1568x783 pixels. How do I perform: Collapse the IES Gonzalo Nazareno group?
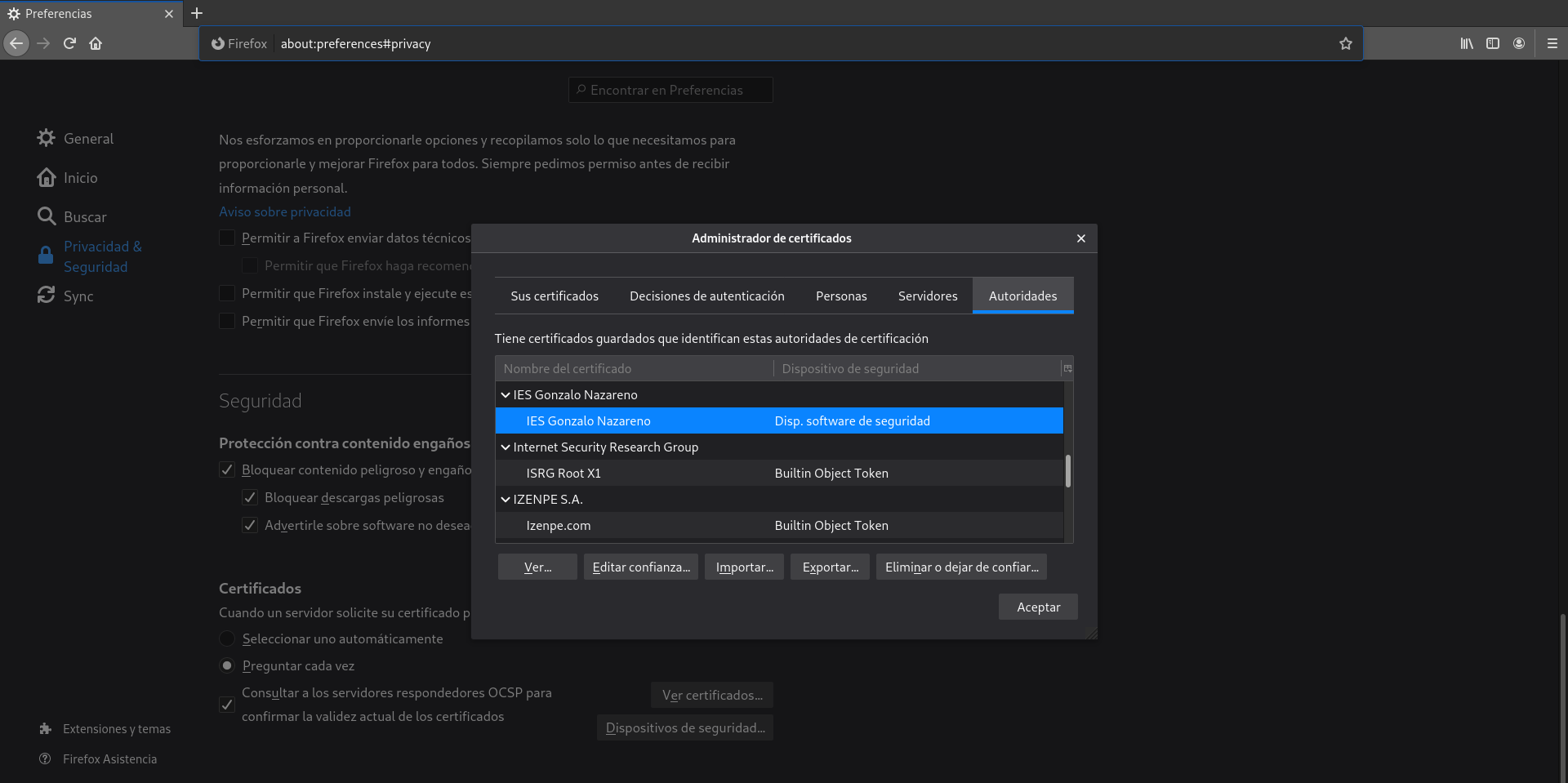coord(506,395)
